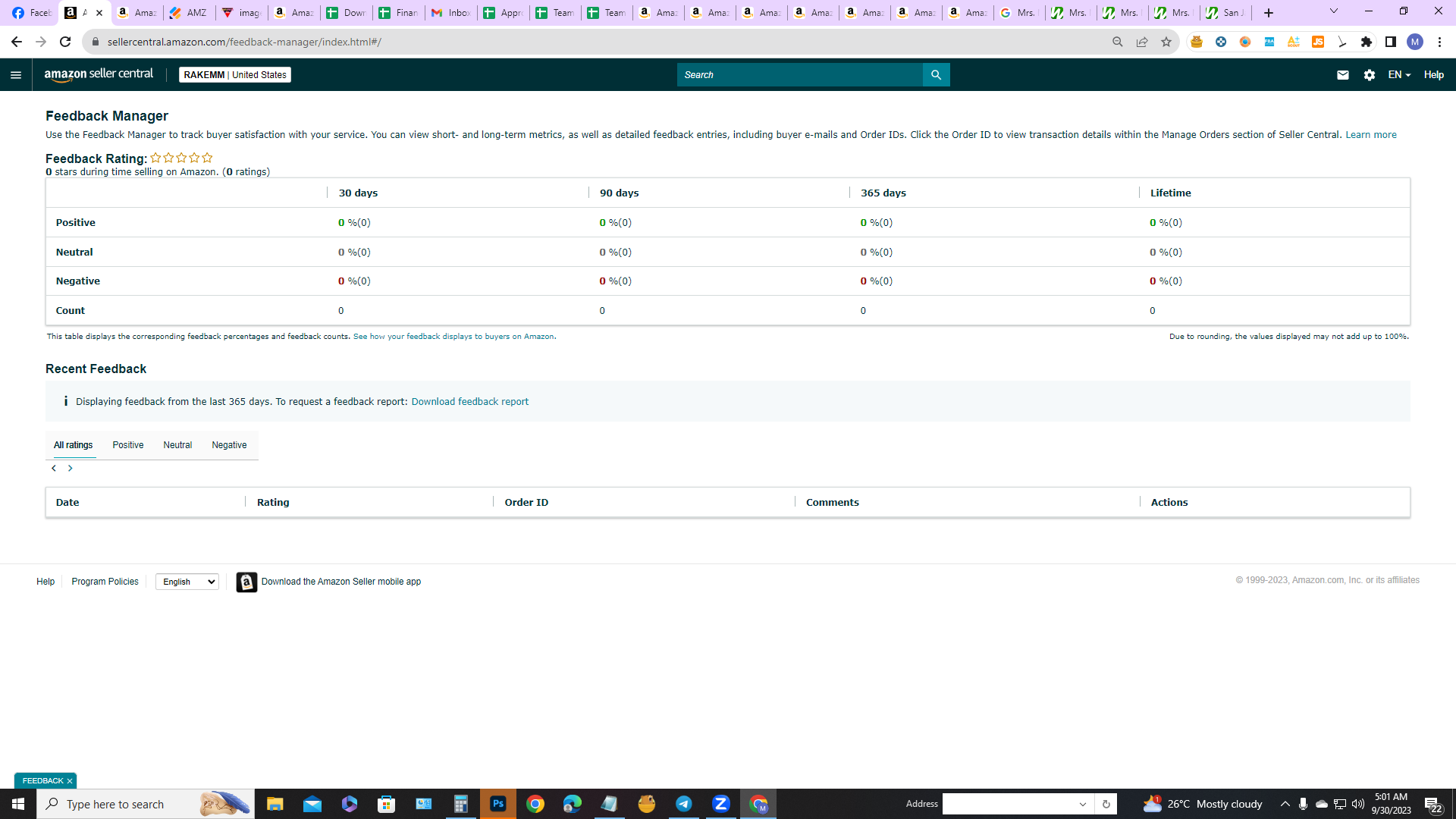The width and height of the screenshot is (1456, 819).
Task: Open the EN language dropdown
Action: (1399, 75)
